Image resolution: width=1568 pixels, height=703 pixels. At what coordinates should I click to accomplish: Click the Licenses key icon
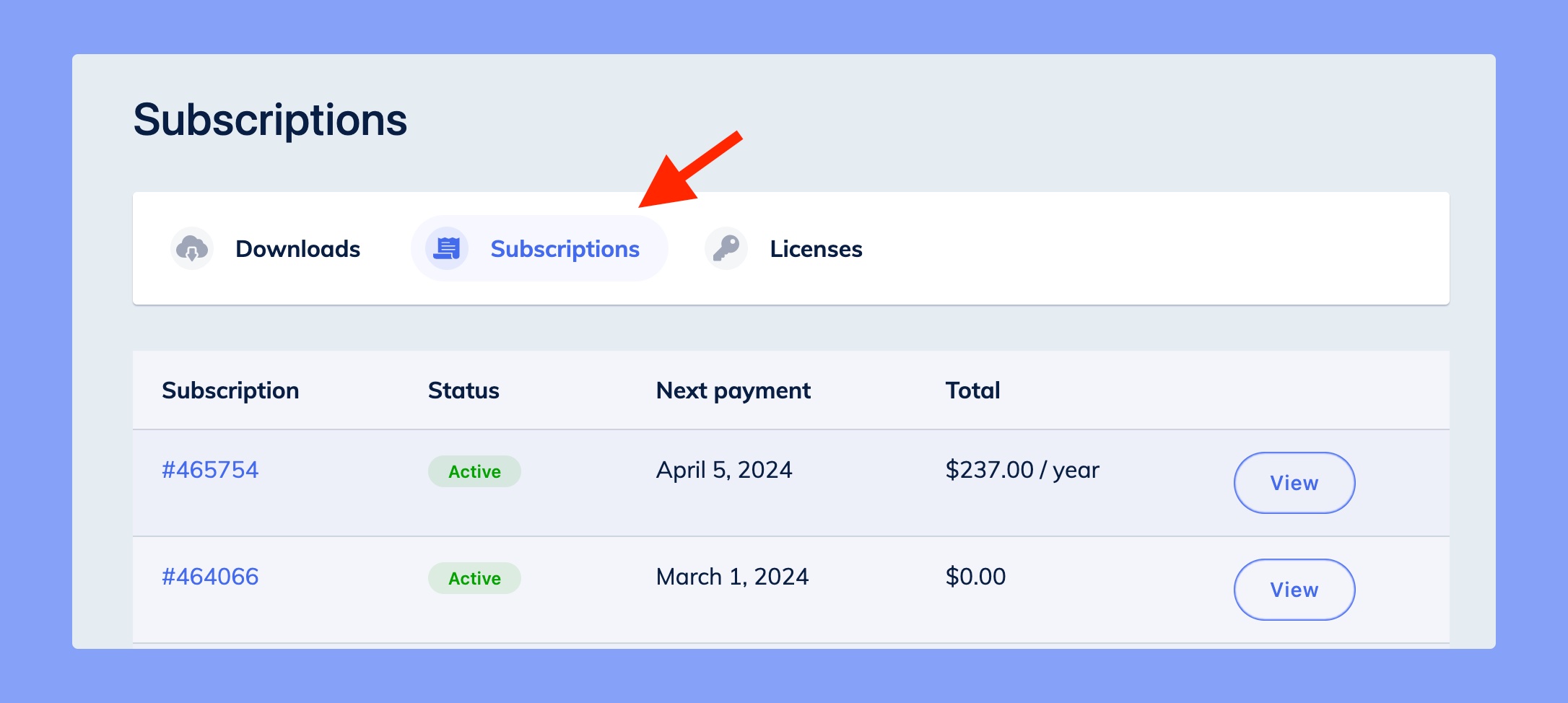tap(726, 248)
